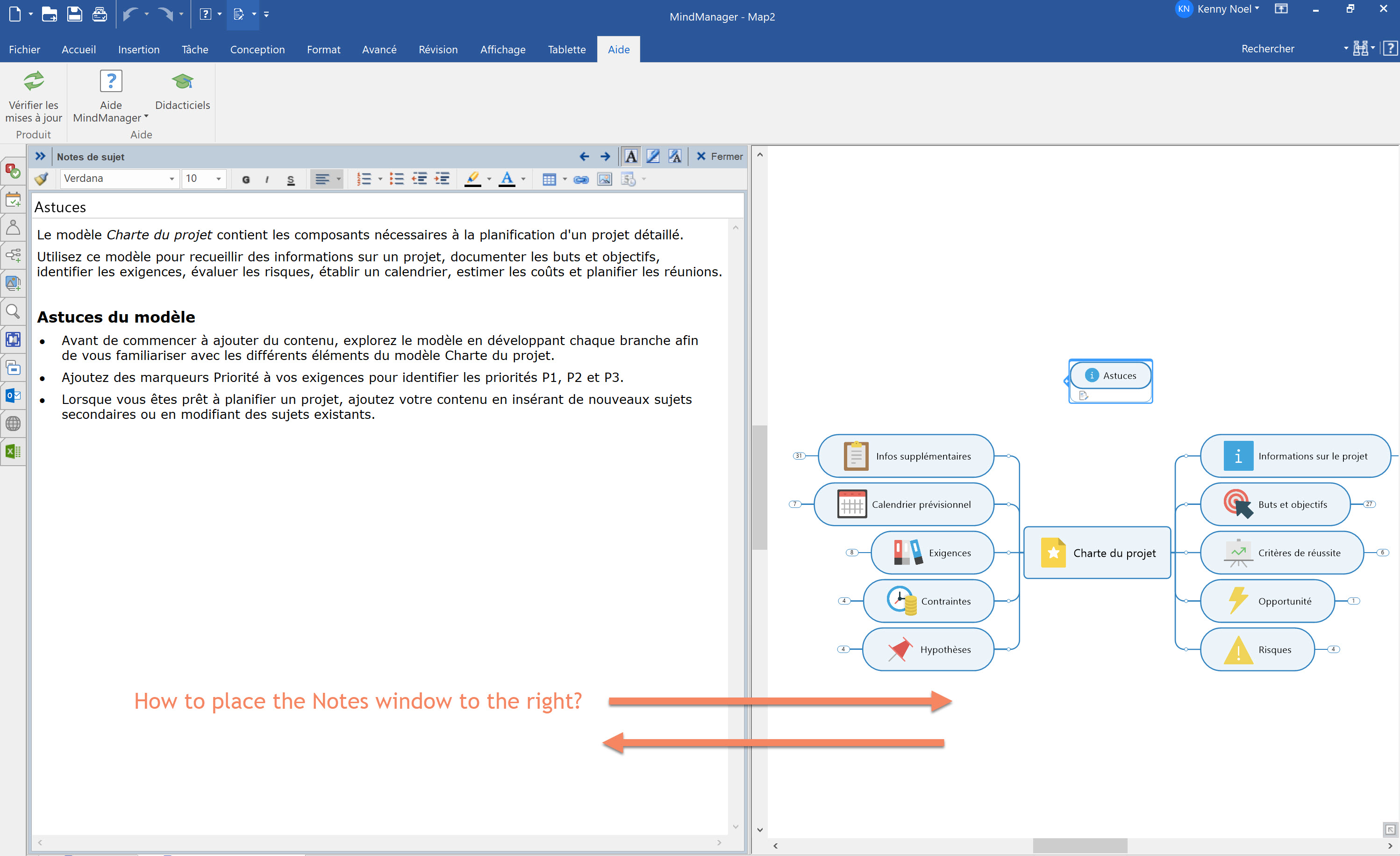Toggle italic formatting in notes
This screenshot has height=856, width=1400.
coord(266,180)
